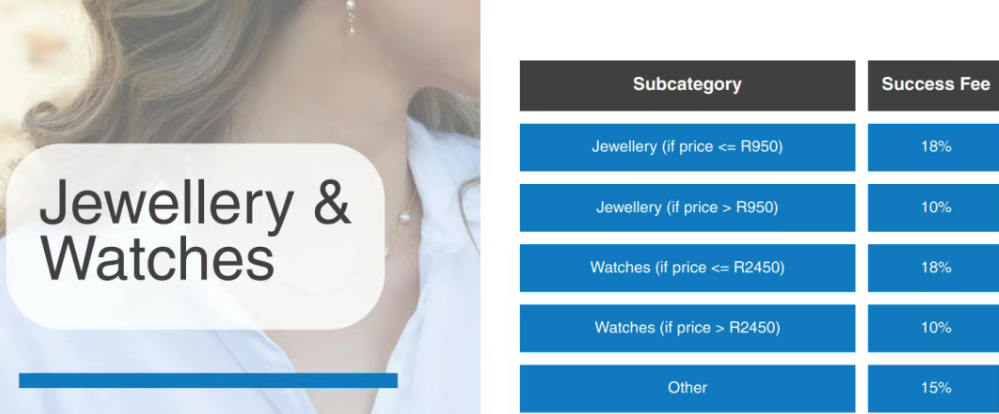Click the 10% fee for Jewellery above R950
This screenshot has width=999, height=414.
click(x=934, y=208)
